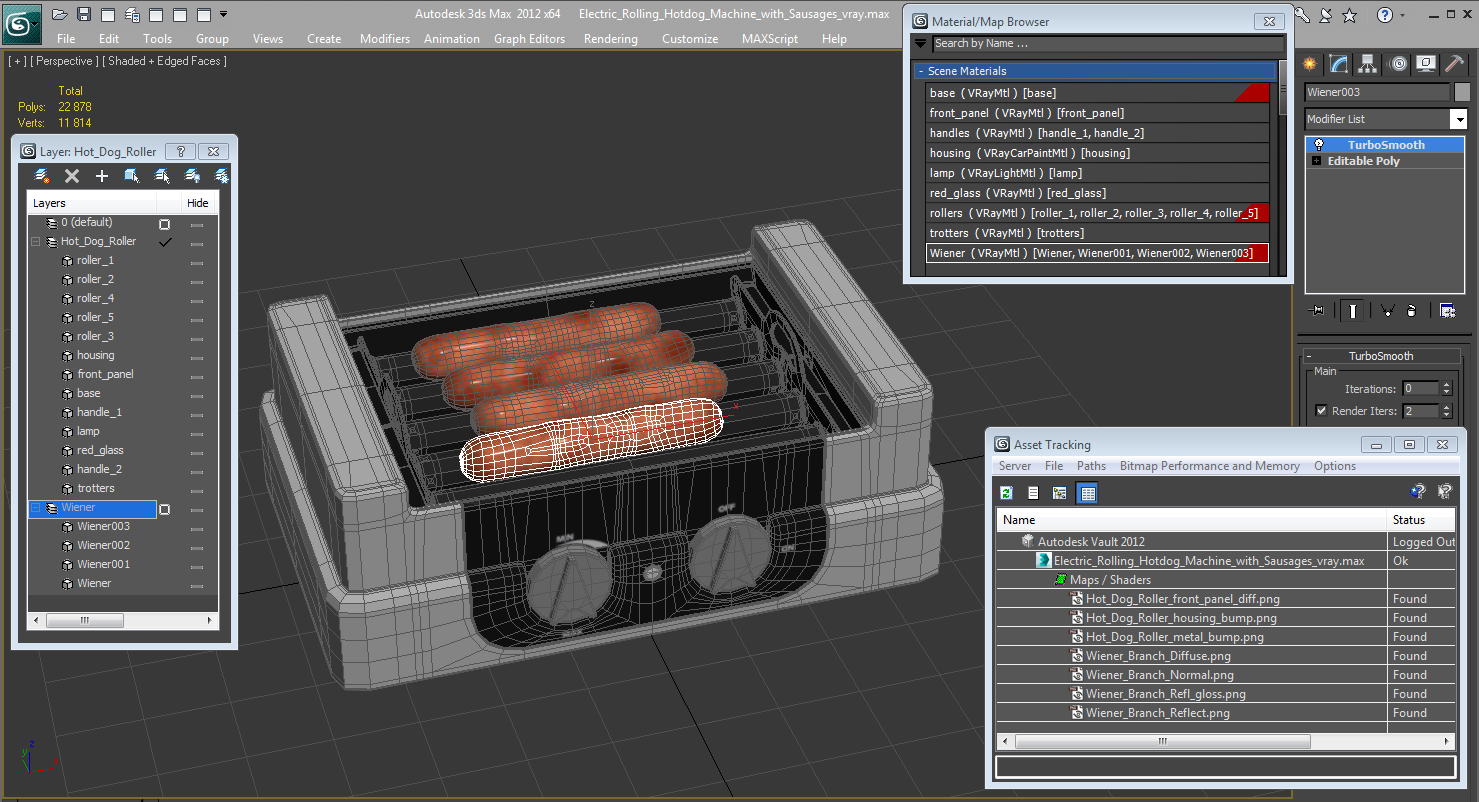Image resolution: width=1479 pixels, height=802 pixels.
Task: Toggle hide state for Wiener003 row
Action: click(x=197, y=528)
